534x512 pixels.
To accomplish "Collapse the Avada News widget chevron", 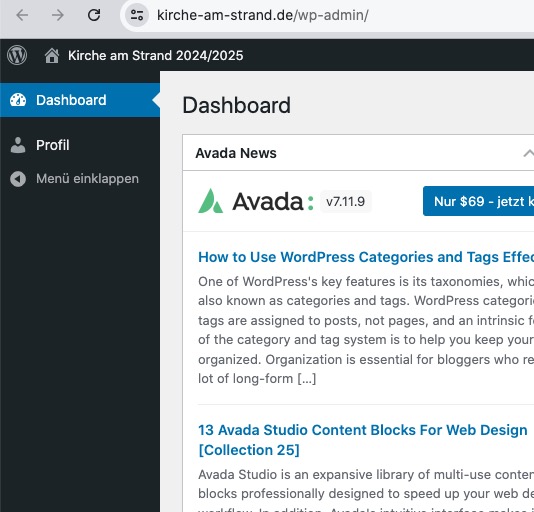I will (528, 153).
